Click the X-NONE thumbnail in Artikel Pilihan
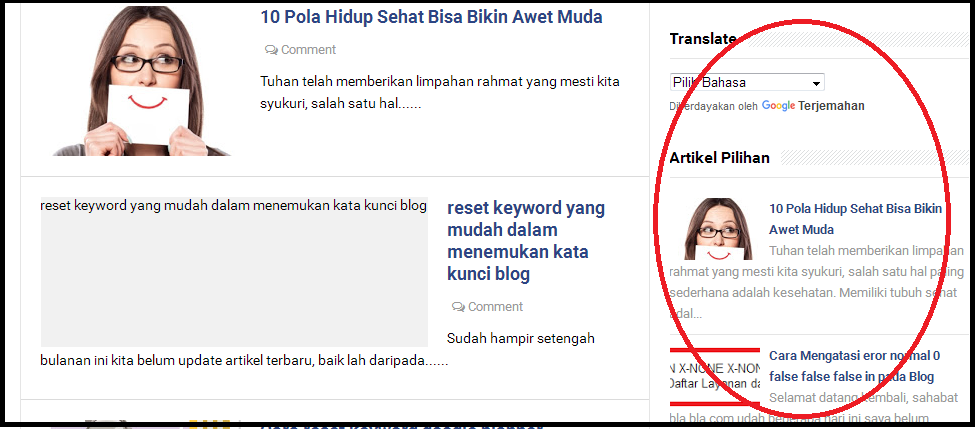The image size is (979, 429). point(715,377)
